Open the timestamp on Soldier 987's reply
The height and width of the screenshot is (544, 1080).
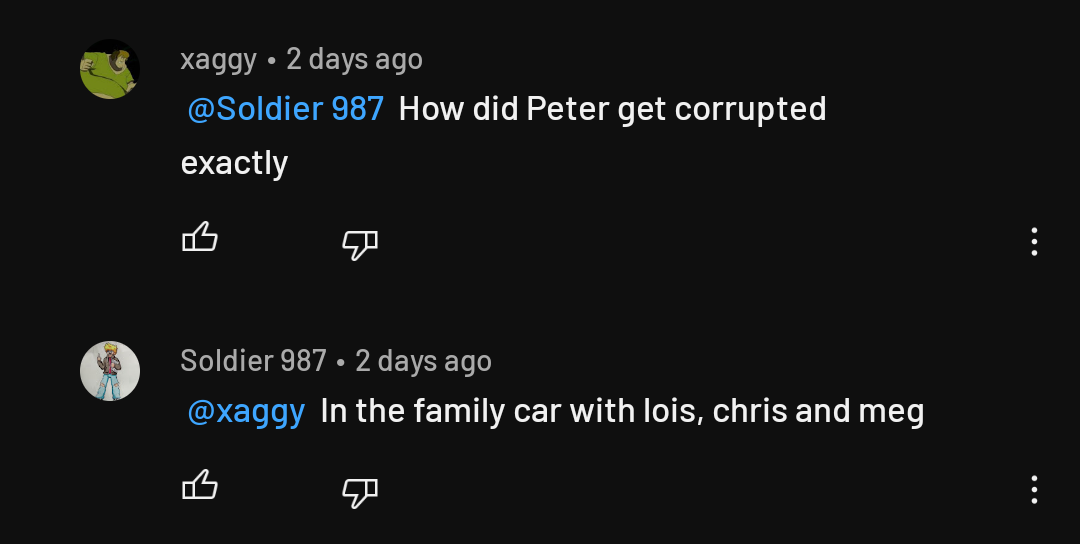(x=423, y=361)
